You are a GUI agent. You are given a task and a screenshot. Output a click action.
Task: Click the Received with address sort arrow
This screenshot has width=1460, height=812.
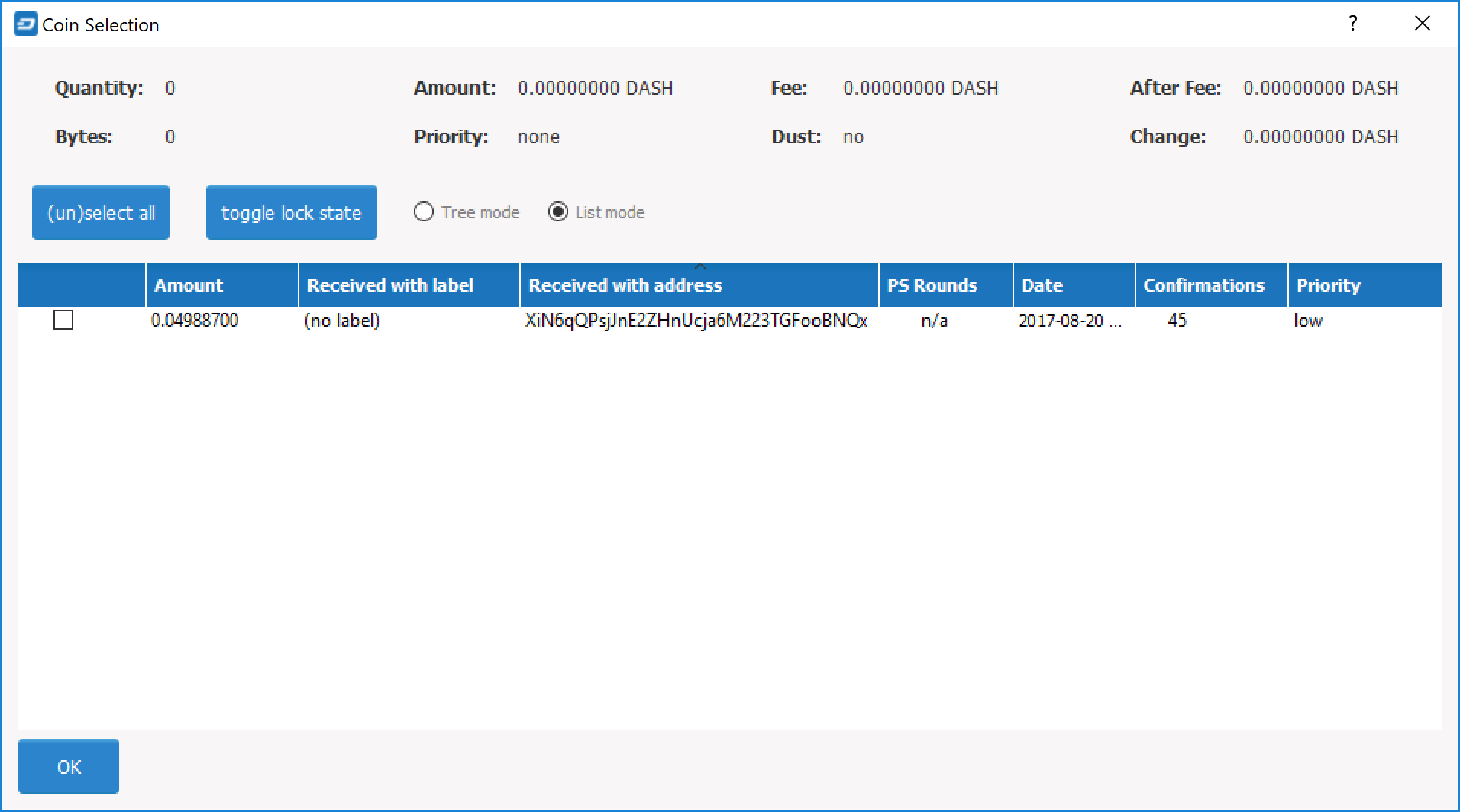click(x=699, y=267)
